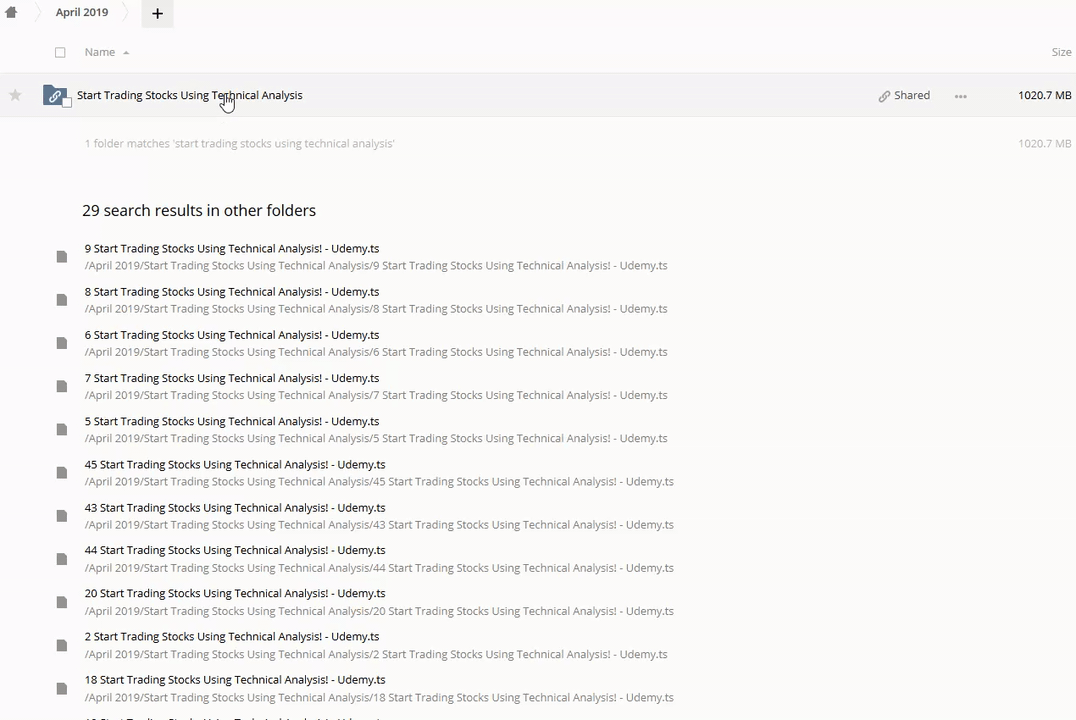Viewport: 1076px width, 720px height.
Task: Click the home icon in breadcrumb
Action: [11, 13]
